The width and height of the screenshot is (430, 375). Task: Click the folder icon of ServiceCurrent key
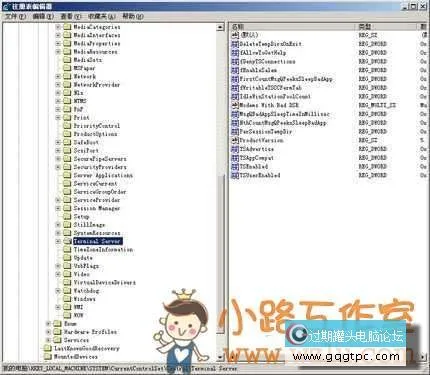click(68, 183)
